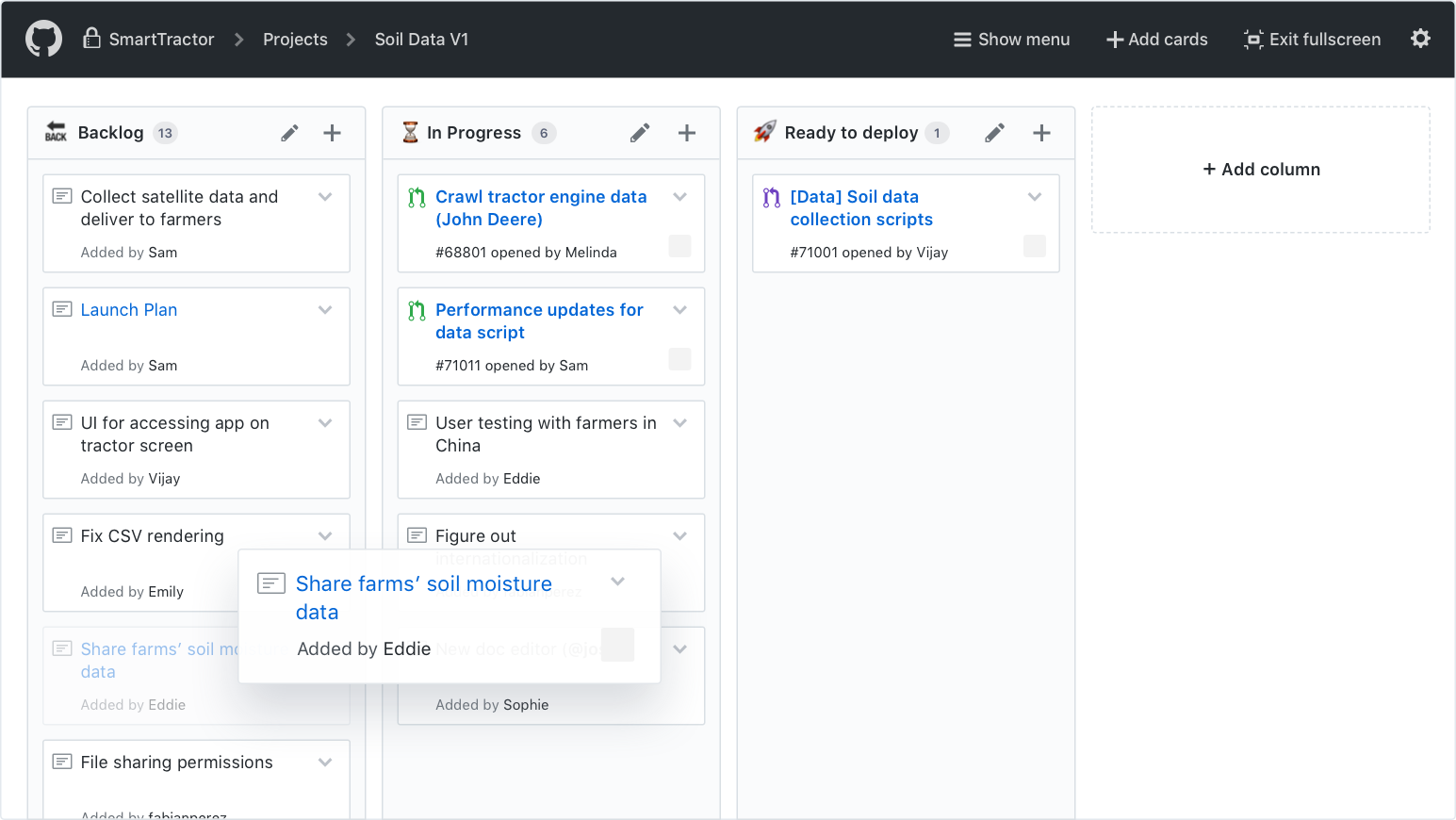Open the Settings gear icon
The width and height of the screenshot is (1456, 820).
pyautogui.click(x=1420, y=39)
